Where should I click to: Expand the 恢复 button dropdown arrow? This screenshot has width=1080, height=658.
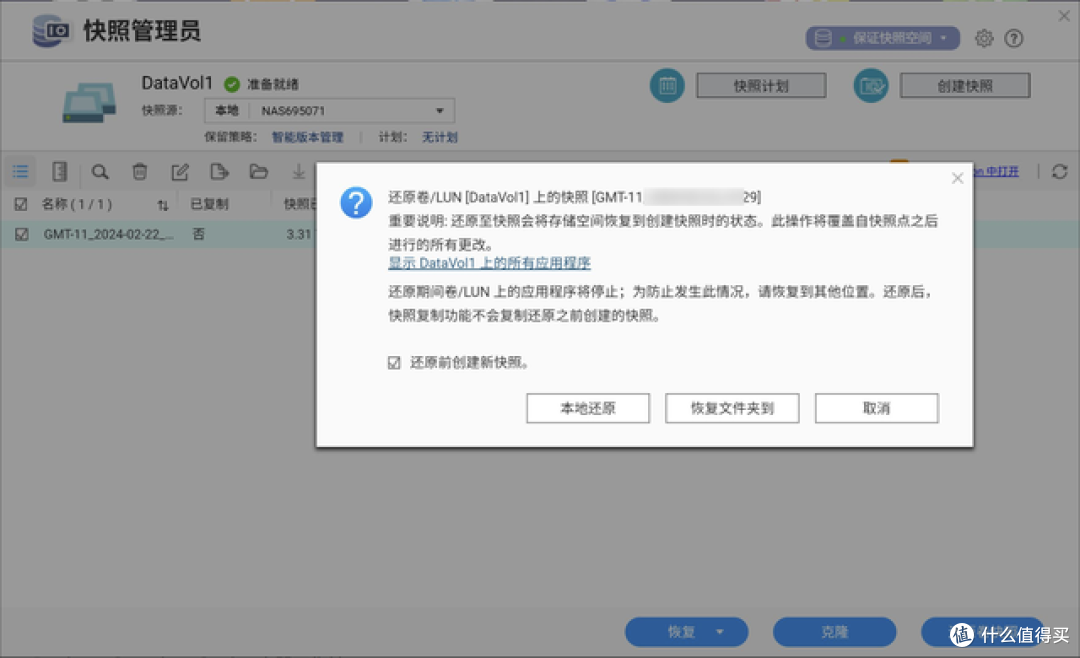click(720, 632)
